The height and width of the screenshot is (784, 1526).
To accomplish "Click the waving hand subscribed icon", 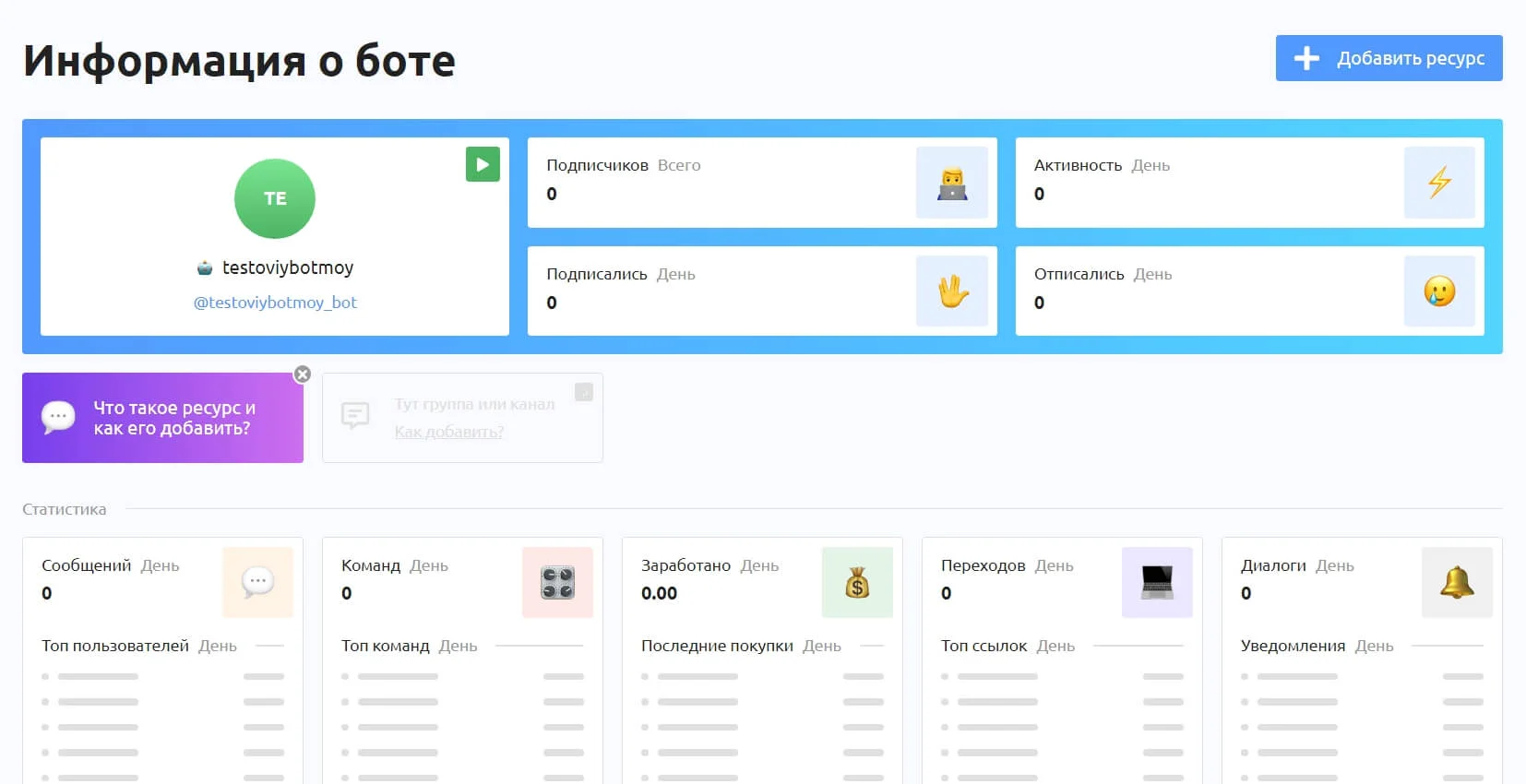I will [x=951, y=291].
